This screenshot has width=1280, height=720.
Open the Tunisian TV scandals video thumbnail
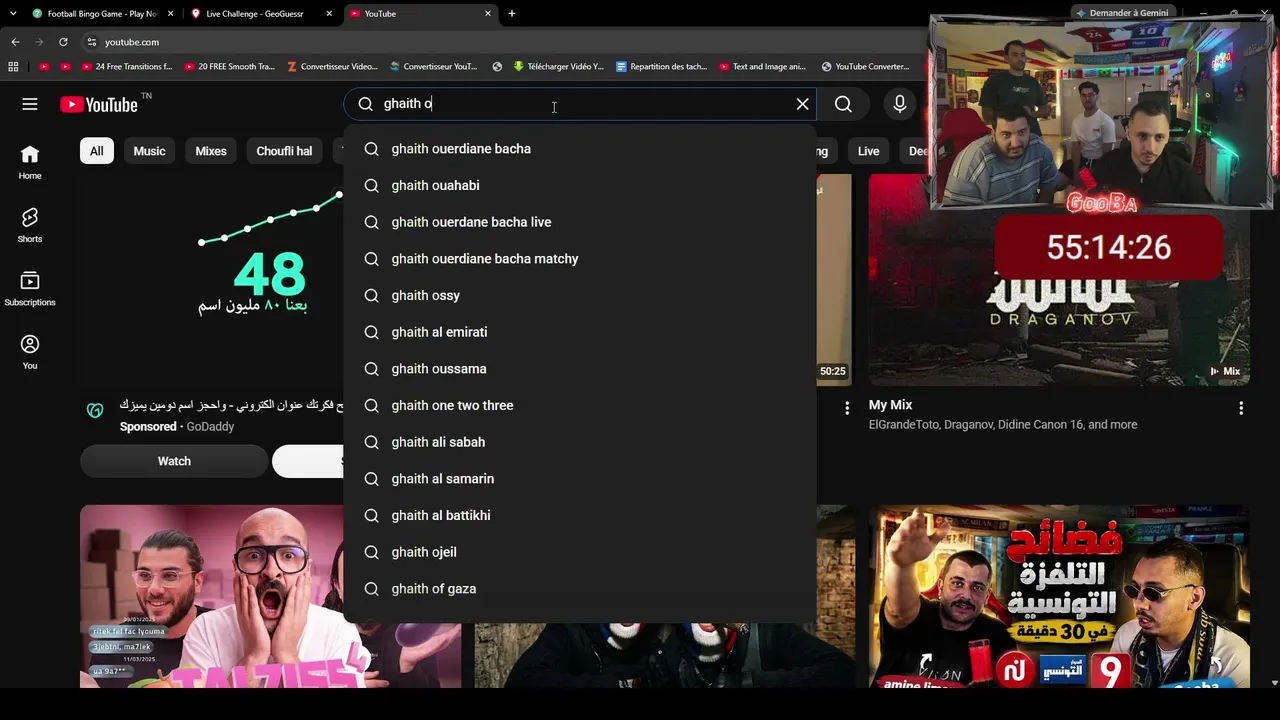click(1059, 596)
